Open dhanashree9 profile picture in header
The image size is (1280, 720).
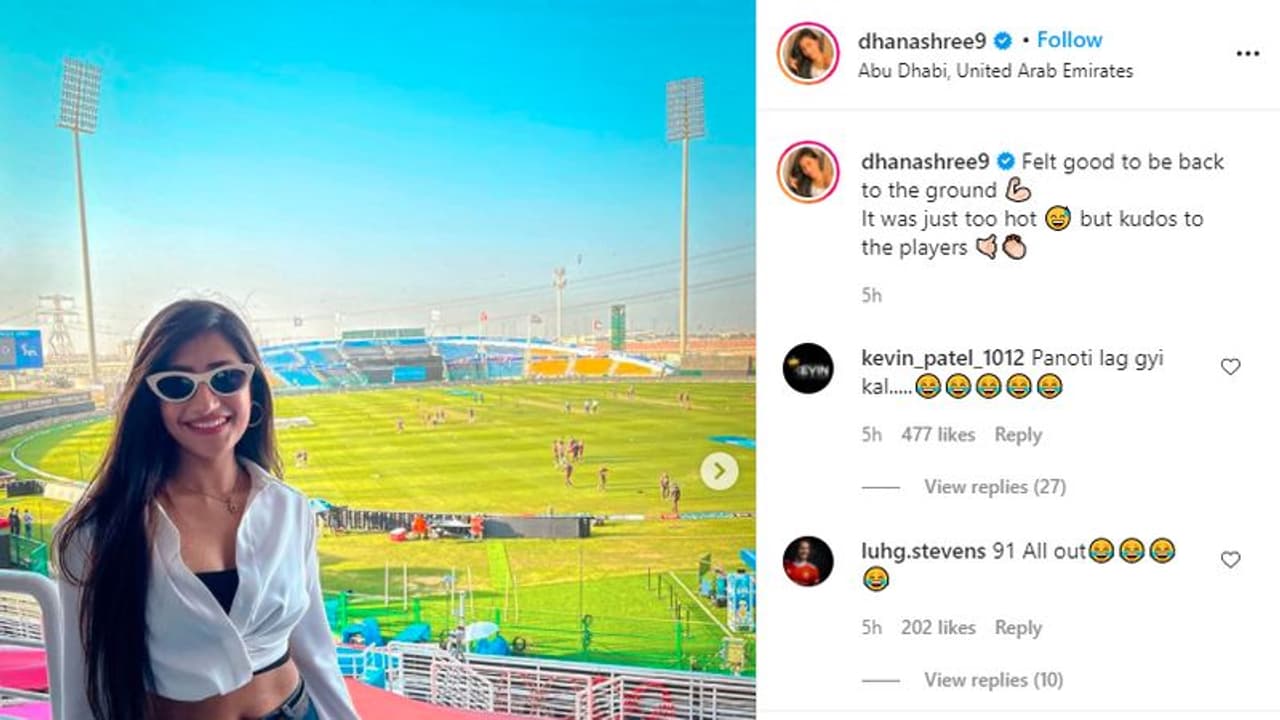[808, 53]
